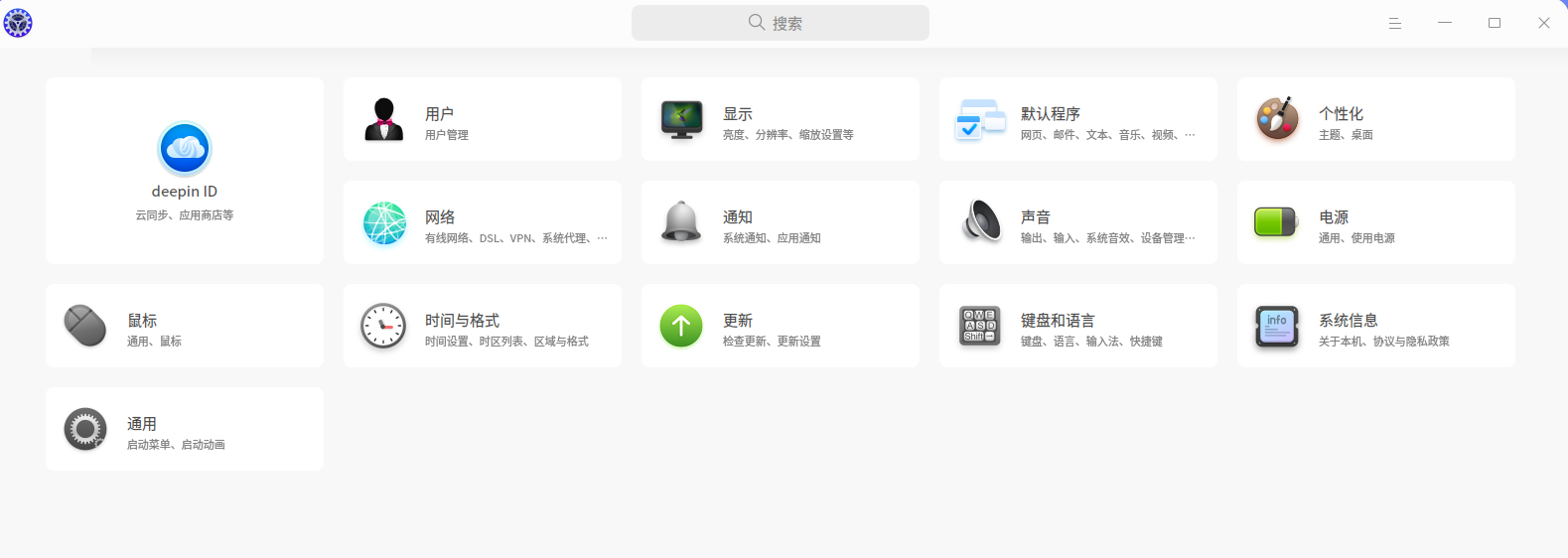Image resolution: width=1568 pixels, height=558 pixels.
Task: Open the 通用 gear icon
Action: coord(85,429)
